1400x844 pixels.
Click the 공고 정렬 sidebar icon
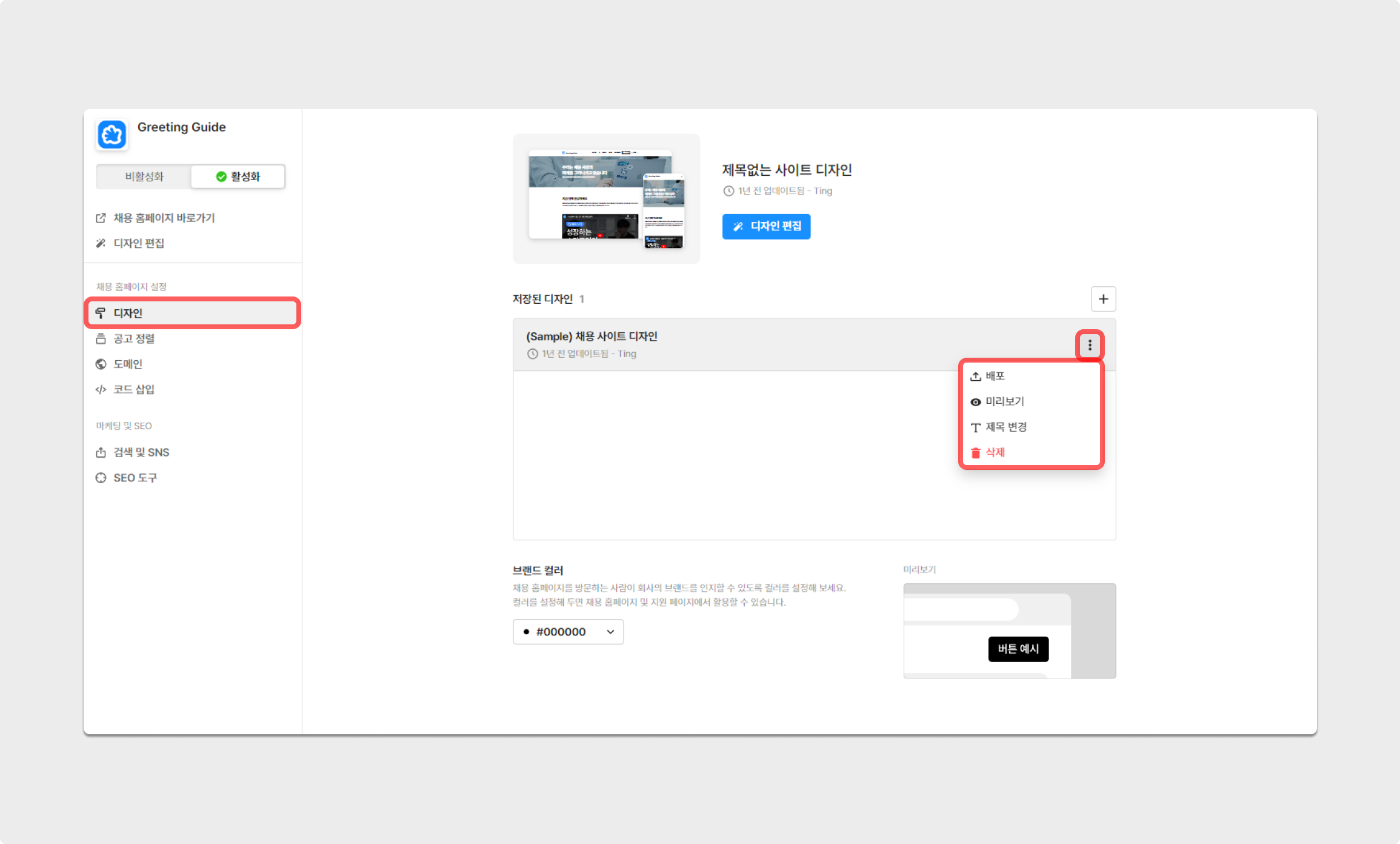coord(101,338)
